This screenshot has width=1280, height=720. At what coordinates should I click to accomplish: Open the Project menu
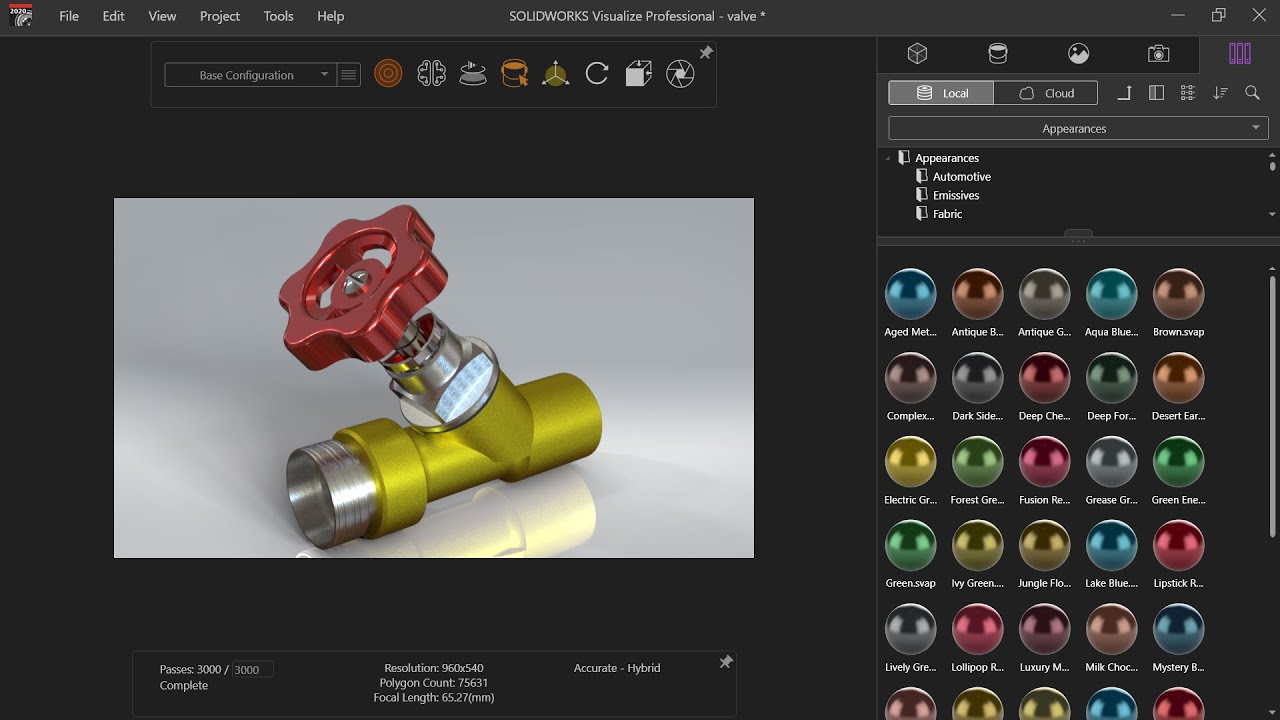click(x=220, y=16)
